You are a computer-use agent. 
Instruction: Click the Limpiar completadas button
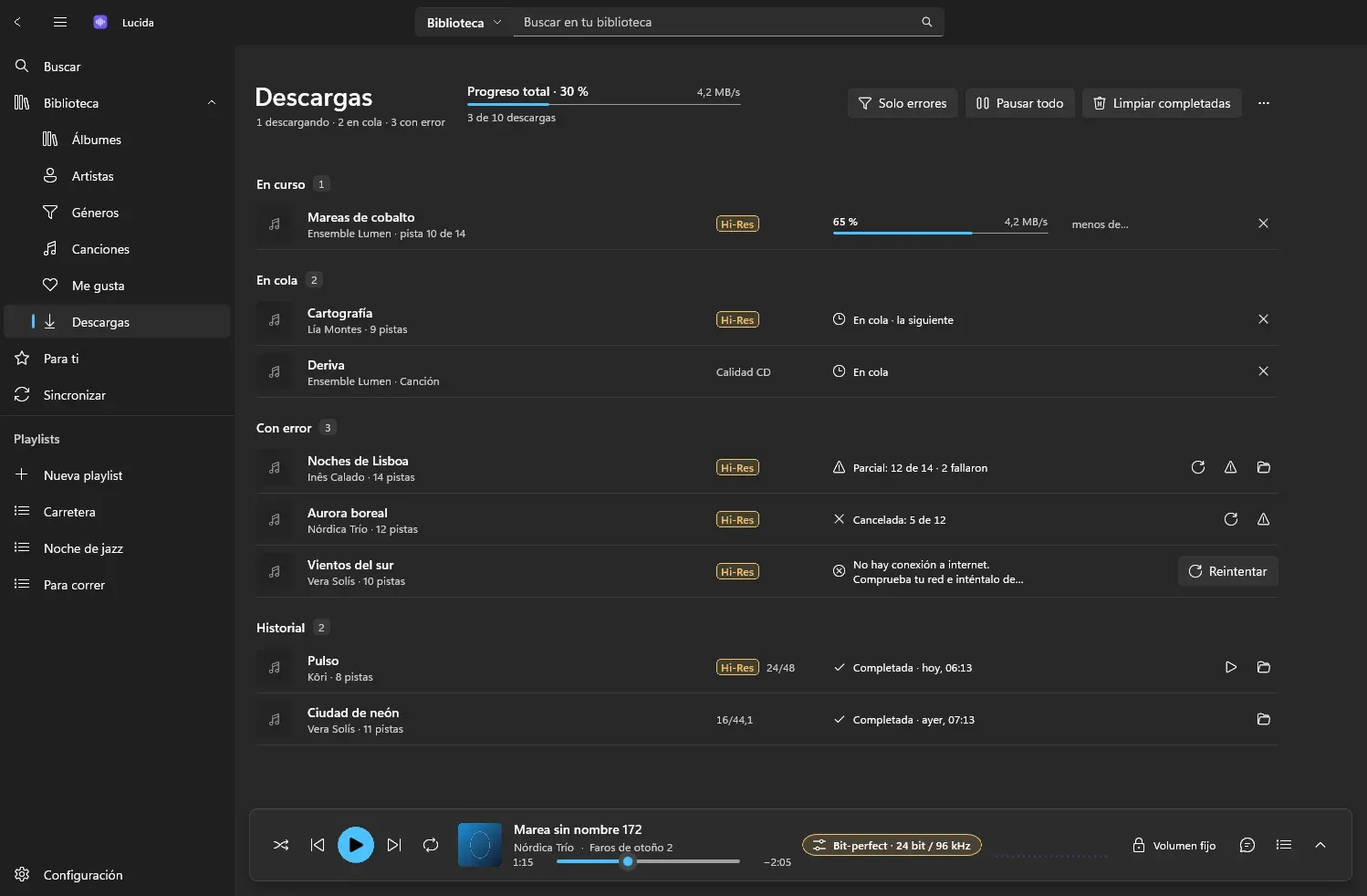(x=1162, y=103)
